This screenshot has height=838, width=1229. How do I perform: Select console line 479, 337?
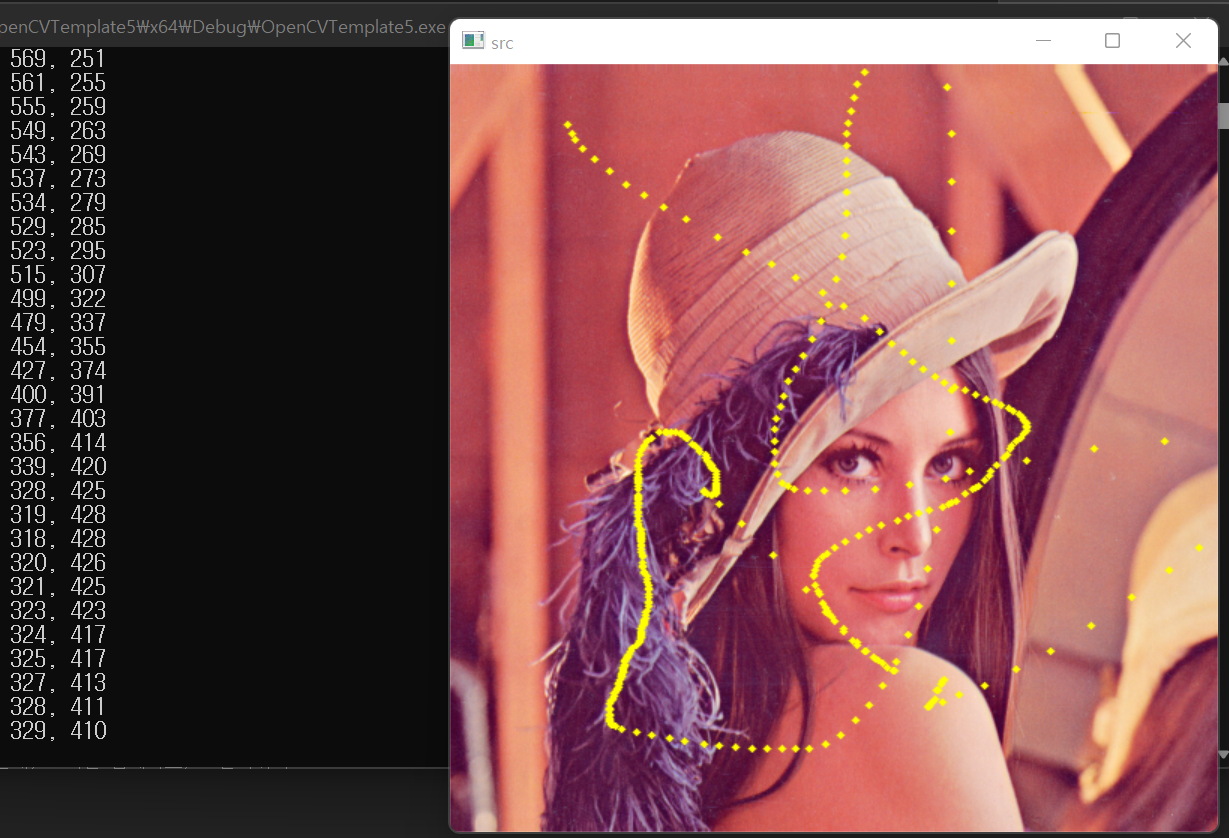coord(57,323)
